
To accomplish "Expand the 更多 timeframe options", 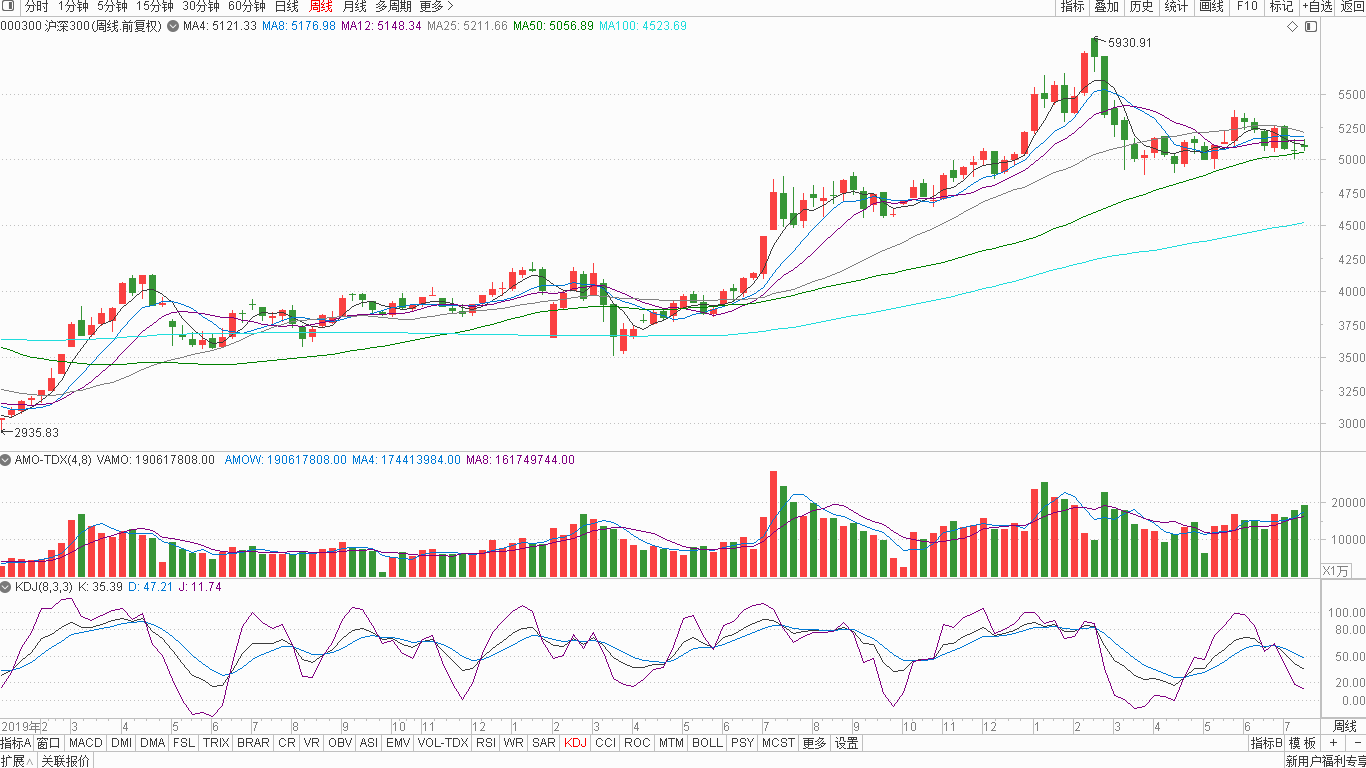I will pyautogui.click(x=437, y=6).
